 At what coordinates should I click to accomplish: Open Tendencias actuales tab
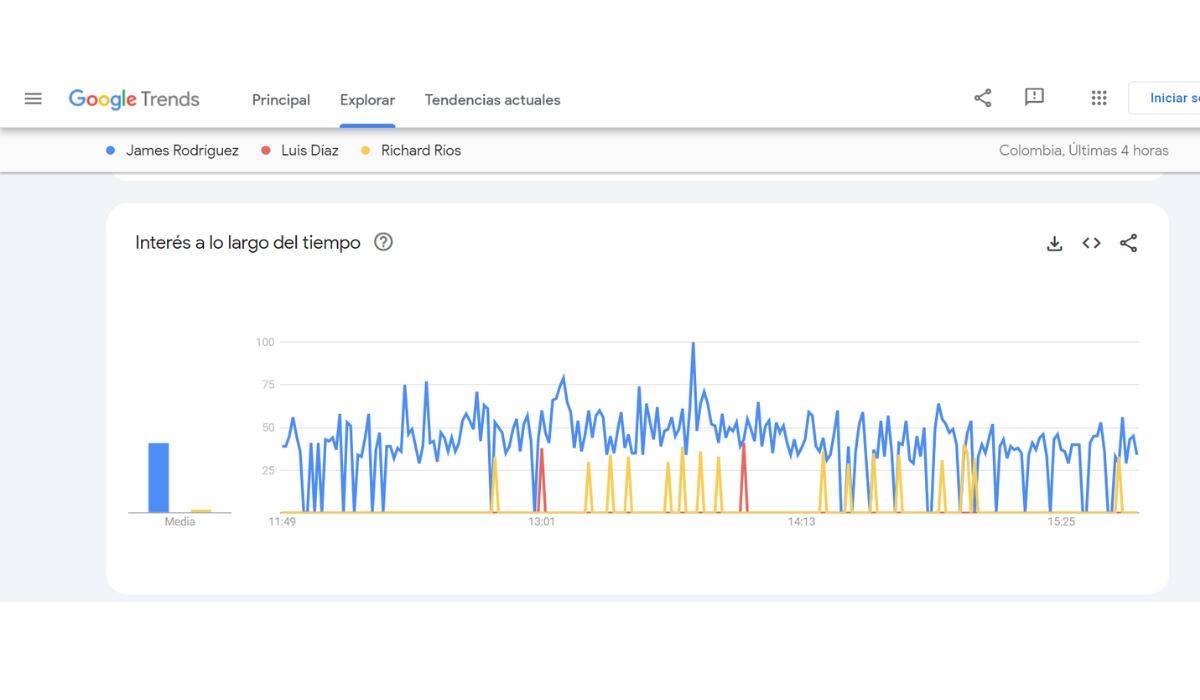click(492, 100)
